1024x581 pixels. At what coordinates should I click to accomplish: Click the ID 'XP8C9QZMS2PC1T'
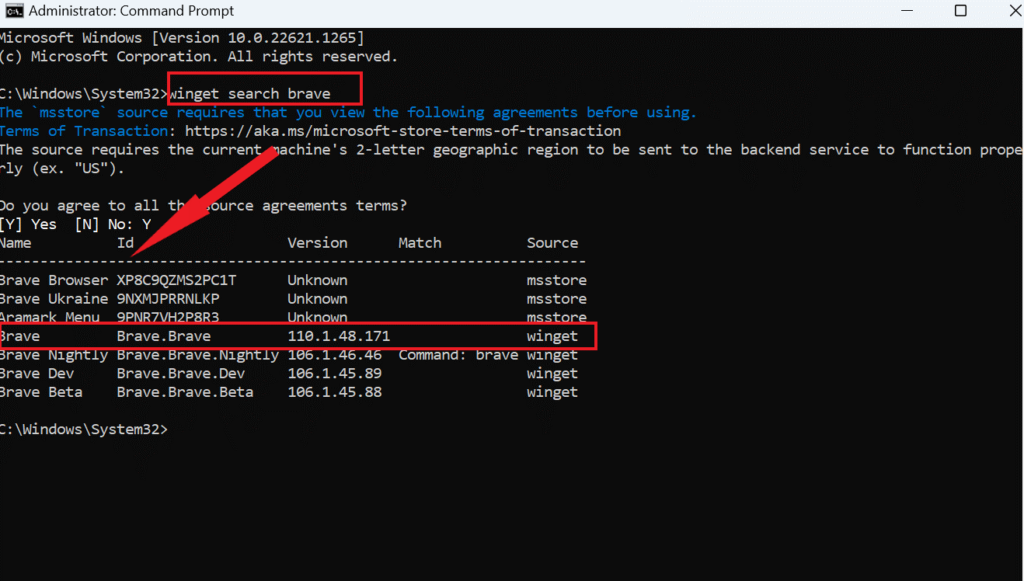pyautogui.click(x=176, y=280)
